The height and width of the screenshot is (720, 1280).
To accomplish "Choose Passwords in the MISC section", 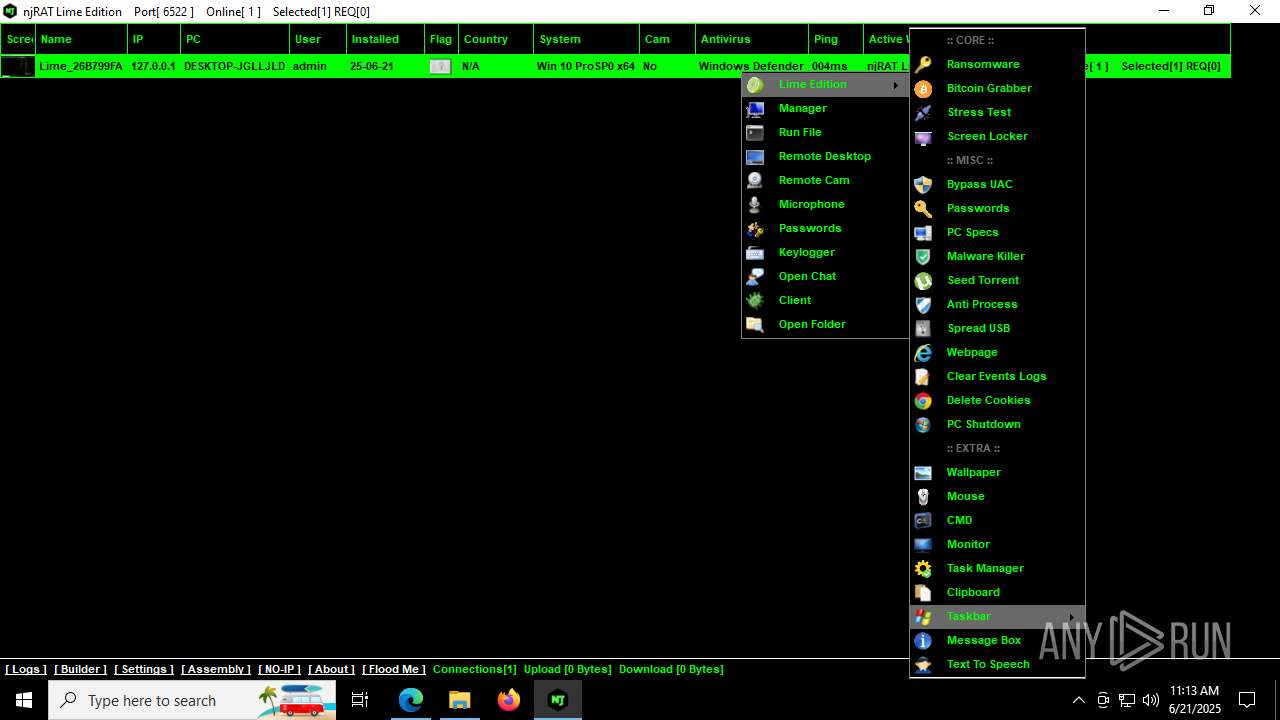I will [x=978, y=208].
